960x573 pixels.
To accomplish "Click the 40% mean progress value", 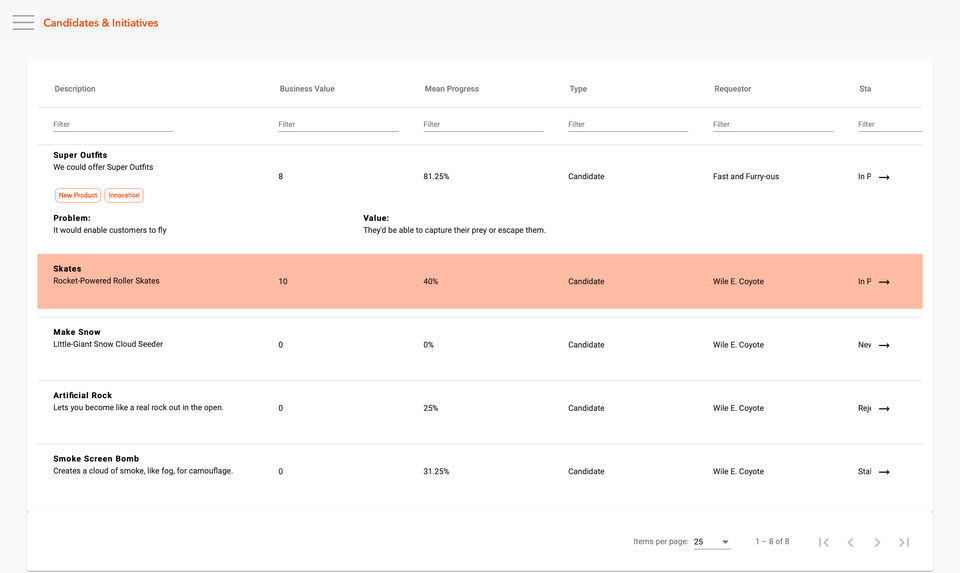I will click(x=430, y=282).
